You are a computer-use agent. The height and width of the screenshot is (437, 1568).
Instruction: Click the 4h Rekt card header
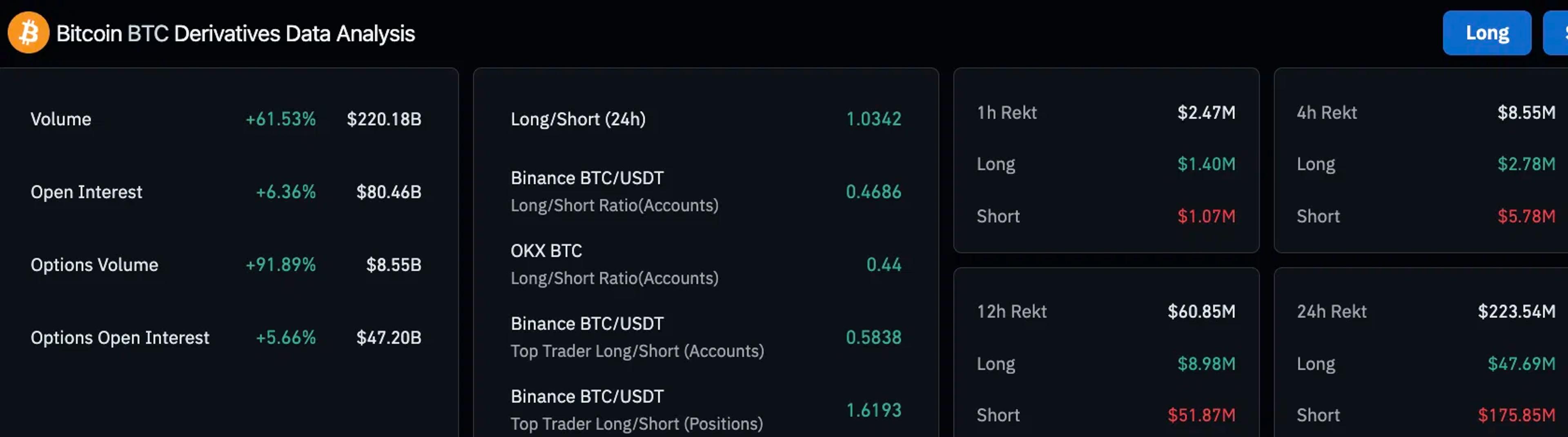(1425, 113)
